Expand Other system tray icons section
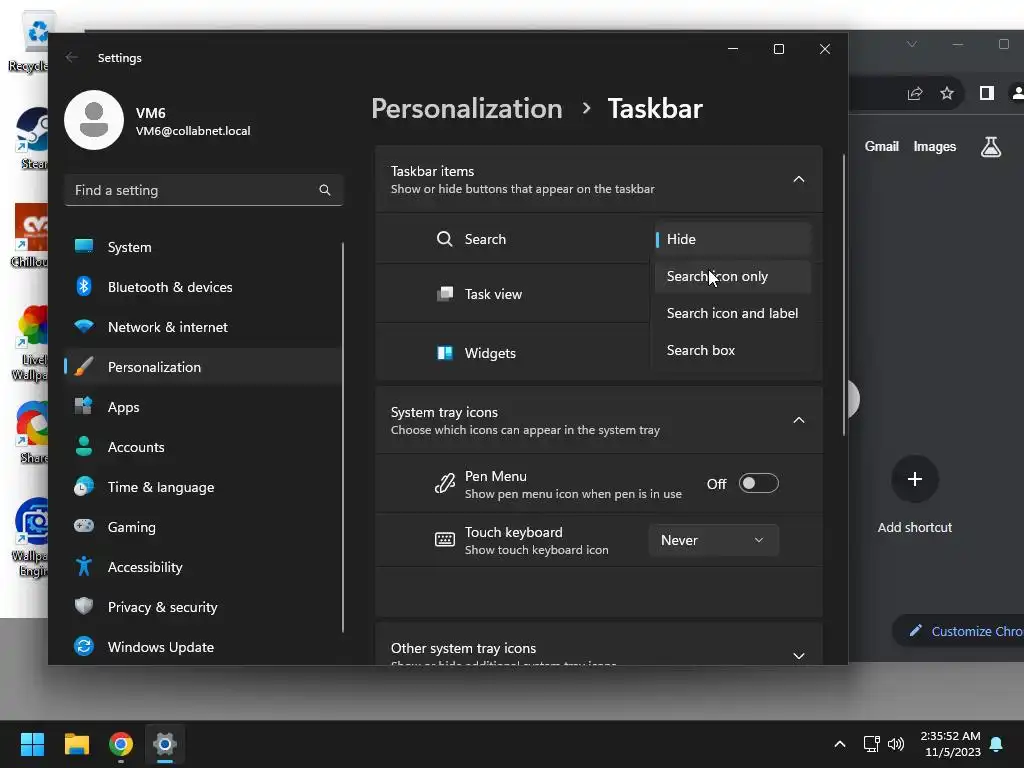1024x768 pixels. 799,656
